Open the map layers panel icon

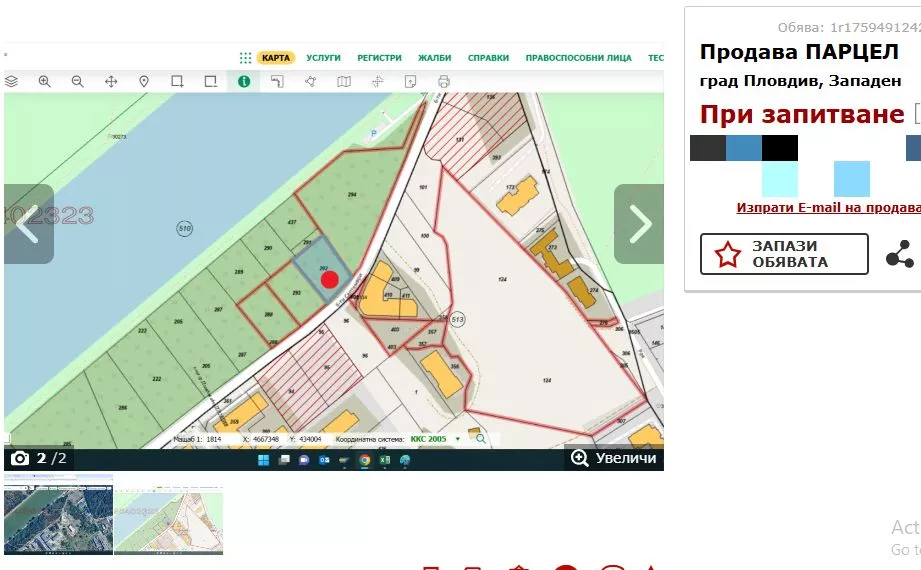[x=12, y=82]
